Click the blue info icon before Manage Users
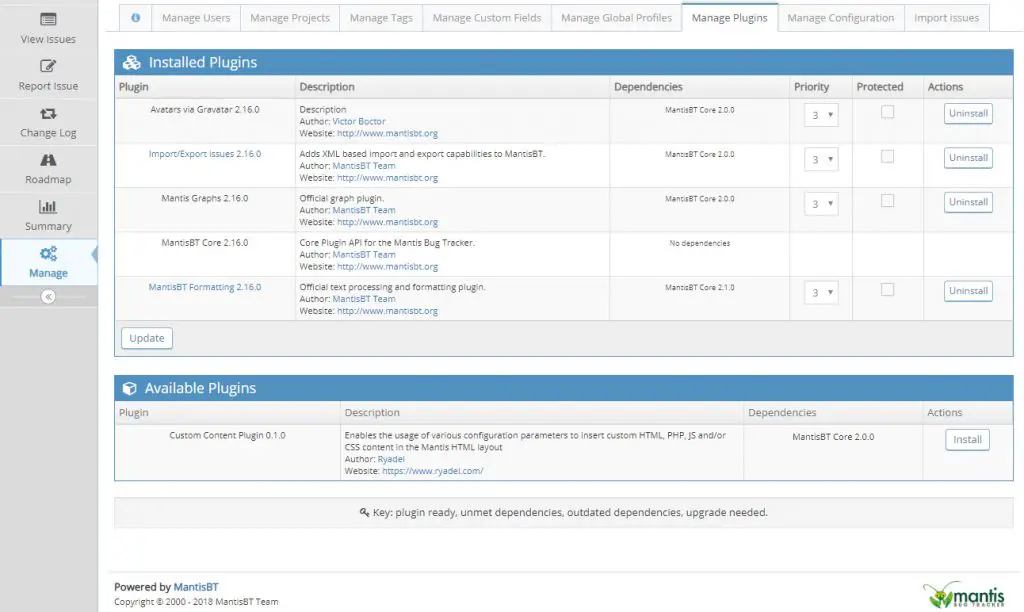The width and height of the screenshot is (1024, 612). [x=135, y=17]
